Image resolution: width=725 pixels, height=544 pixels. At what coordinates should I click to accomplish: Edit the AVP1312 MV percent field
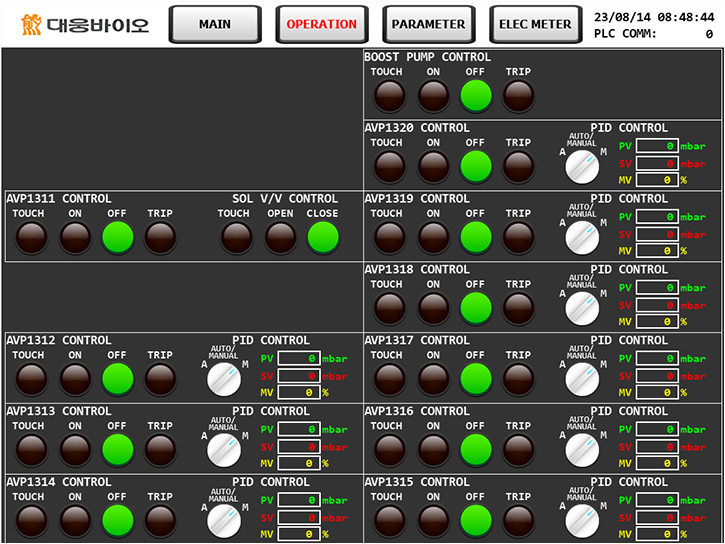pos(299,392)
